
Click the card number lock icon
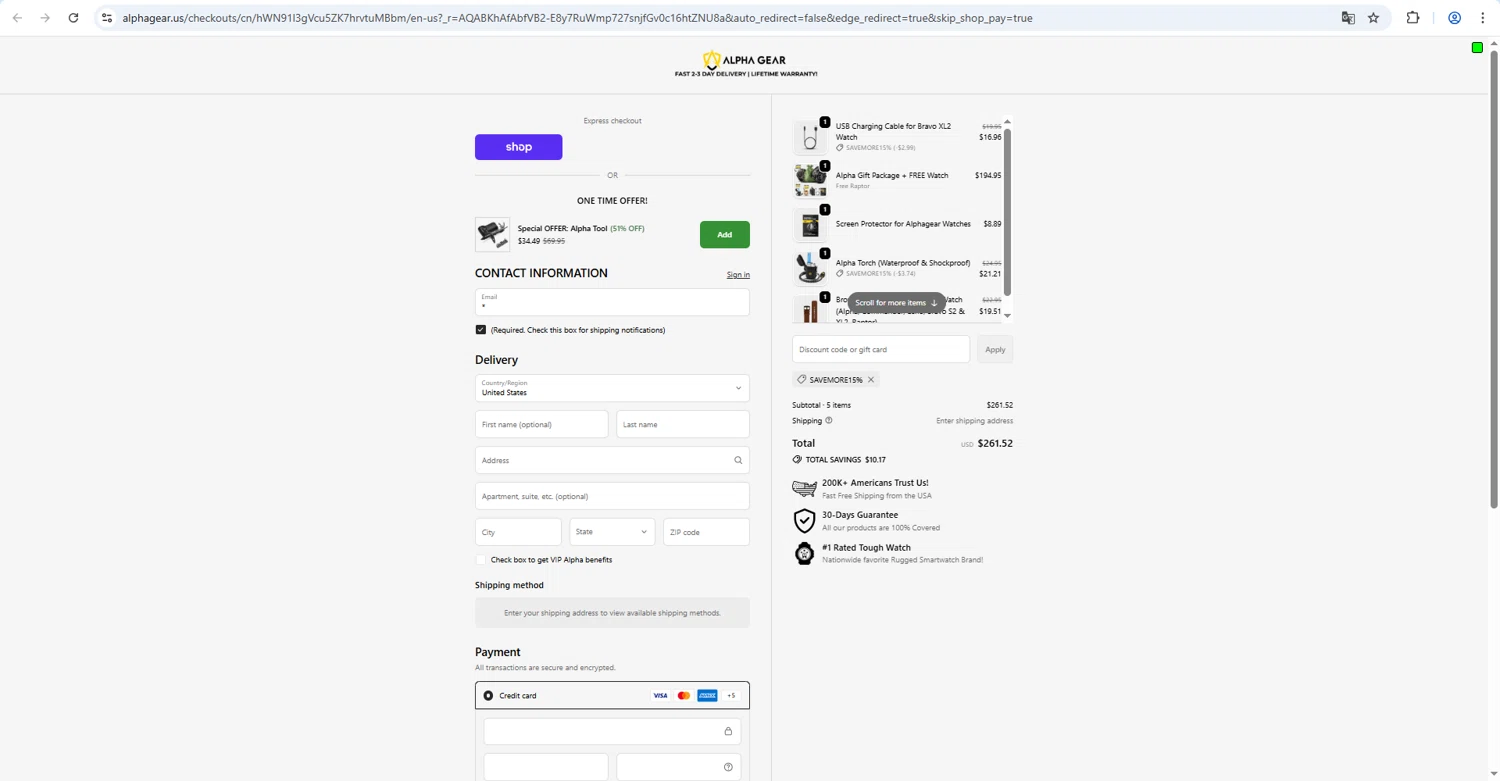(x=728, y=731)
